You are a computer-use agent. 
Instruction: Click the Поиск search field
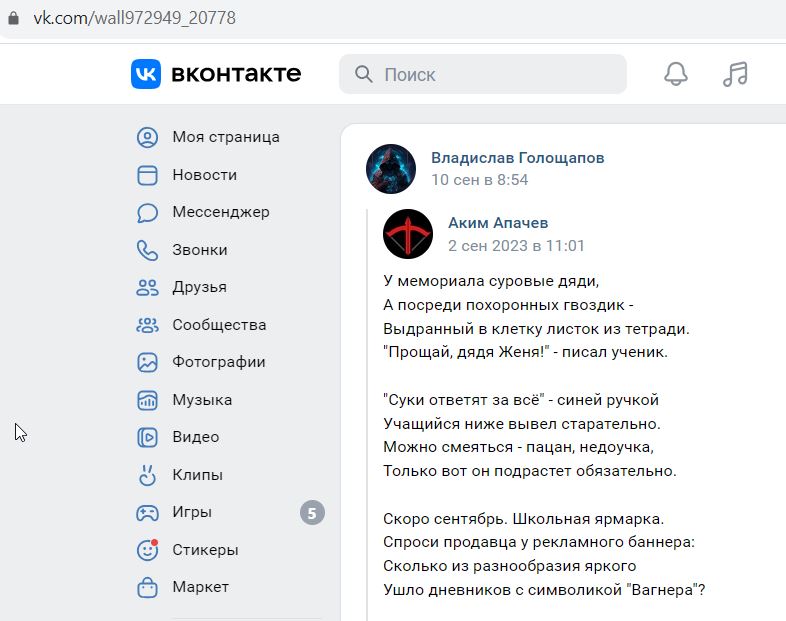coord(483,74)
